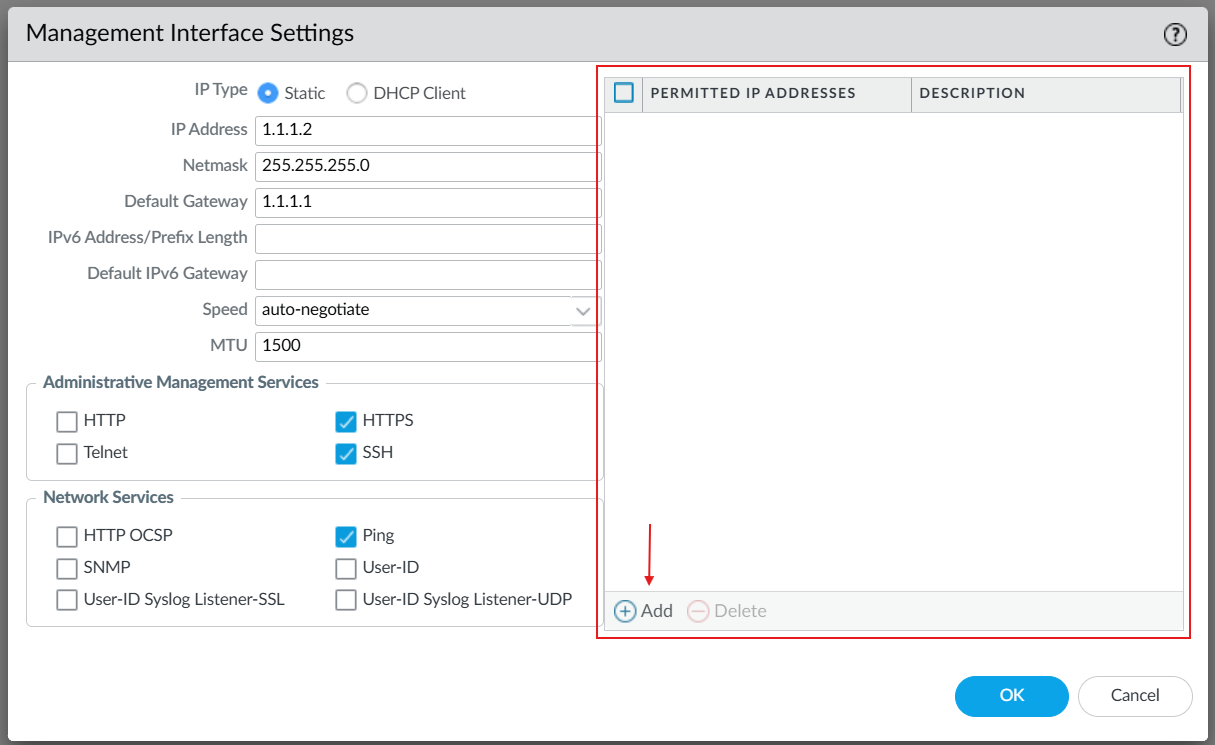Enable the HTTP management service
1215x745 pixels.
coord(67,421)
